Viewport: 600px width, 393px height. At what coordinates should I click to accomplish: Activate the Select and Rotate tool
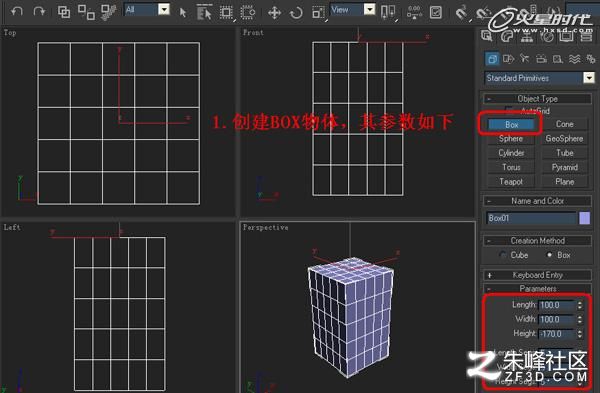296,12
